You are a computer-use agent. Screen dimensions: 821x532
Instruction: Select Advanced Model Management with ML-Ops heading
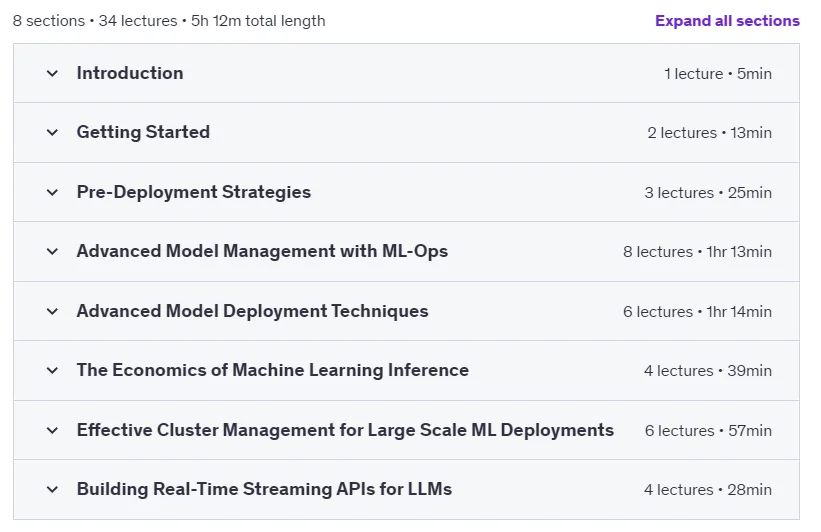(x=262, y=251)
